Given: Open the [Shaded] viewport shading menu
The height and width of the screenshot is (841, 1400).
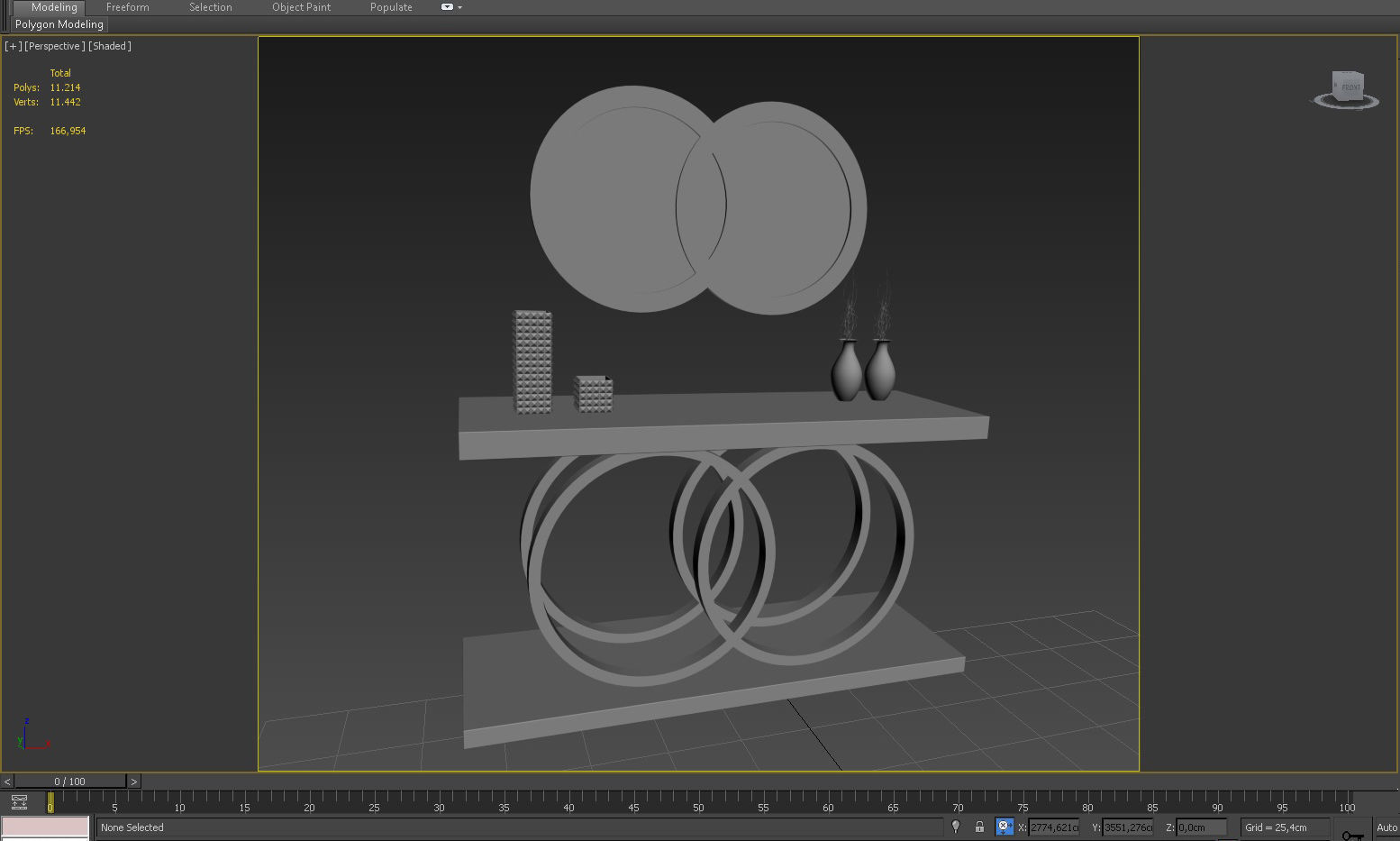Looking at the screenshot, I should pyautogui.click(x=110, y=46).
